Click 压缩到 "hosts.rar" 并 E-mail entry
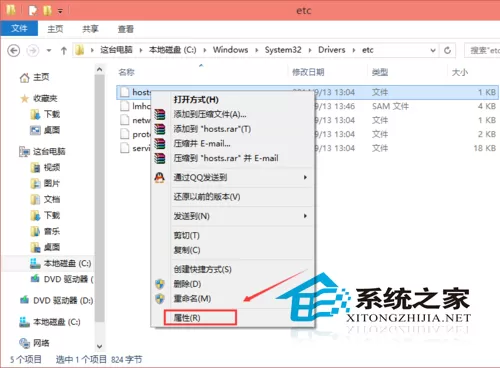 [226, 158]
